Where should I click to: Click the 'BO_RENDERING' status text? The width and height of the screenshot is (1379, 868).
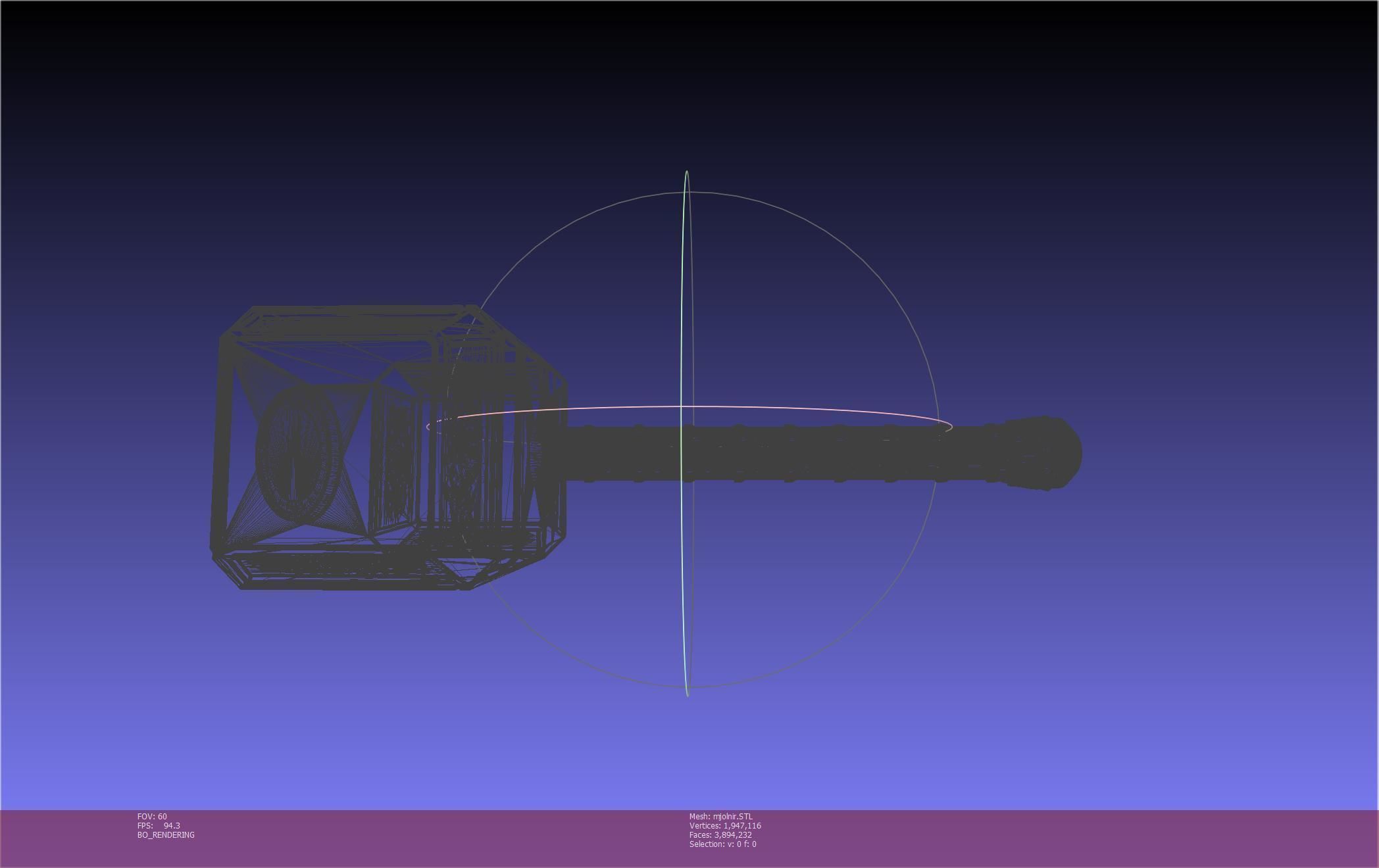point(166,834)
